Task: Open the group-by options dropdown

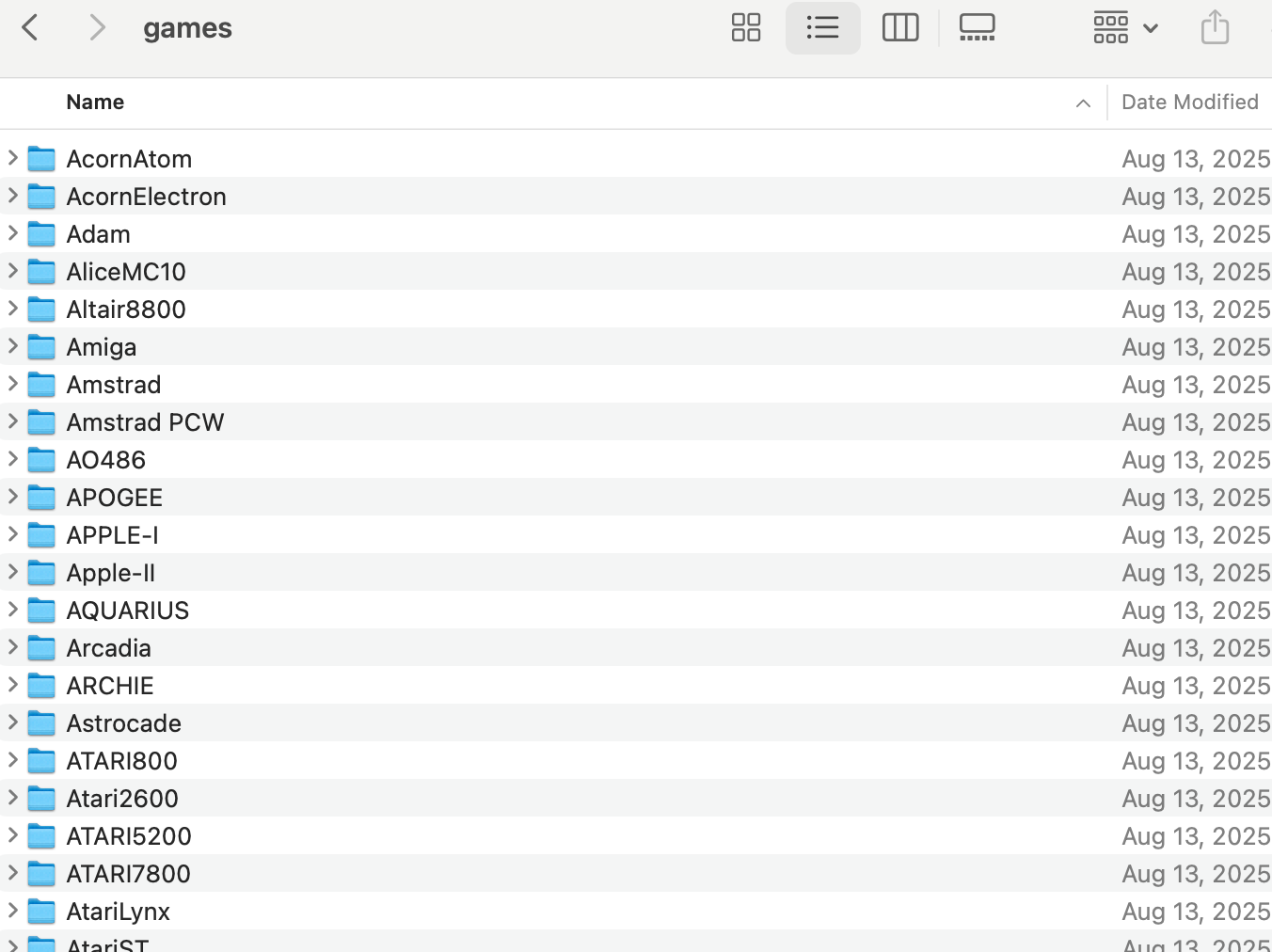Action: coord(1125,27)
